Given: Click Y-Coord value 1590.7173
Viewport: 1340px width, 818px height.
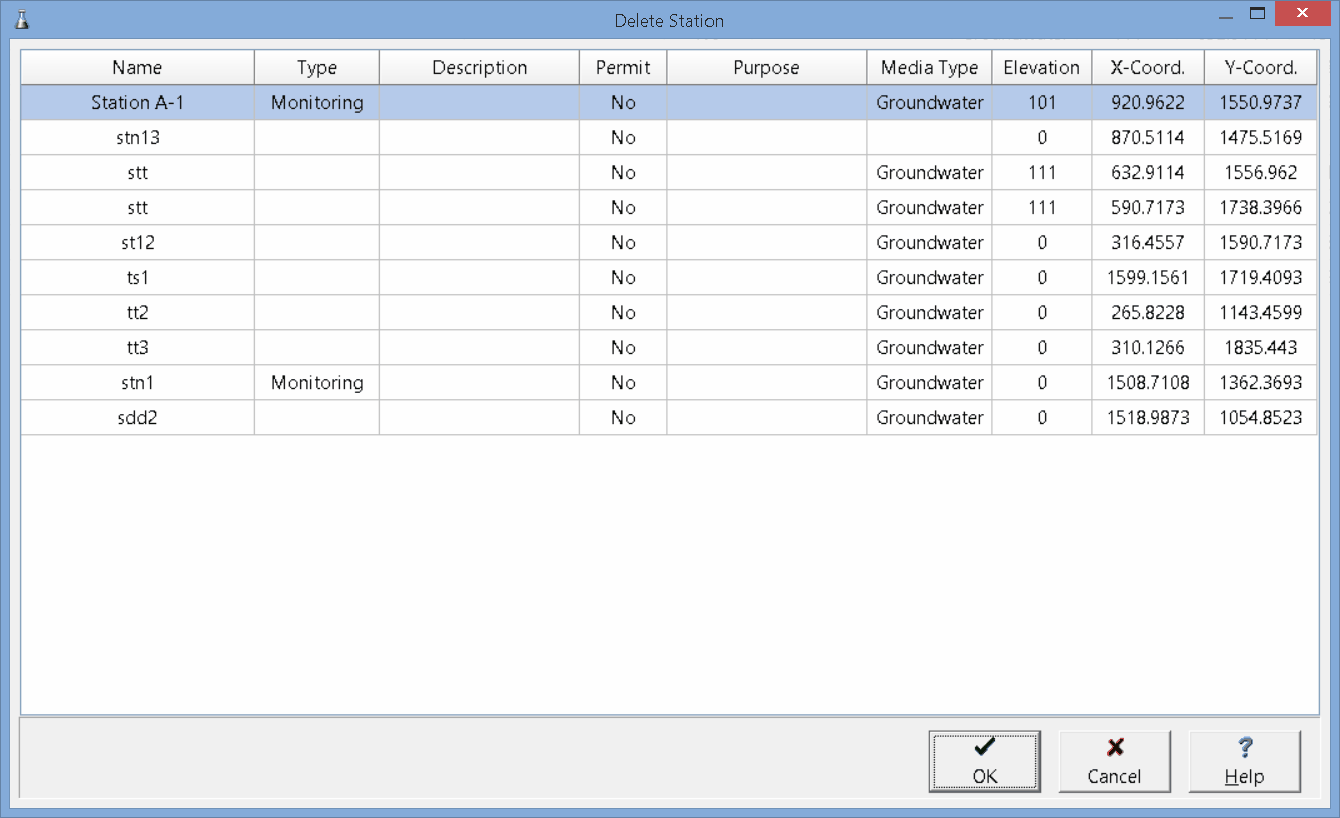Looking at the screenshot, I should coord(1261,243).
